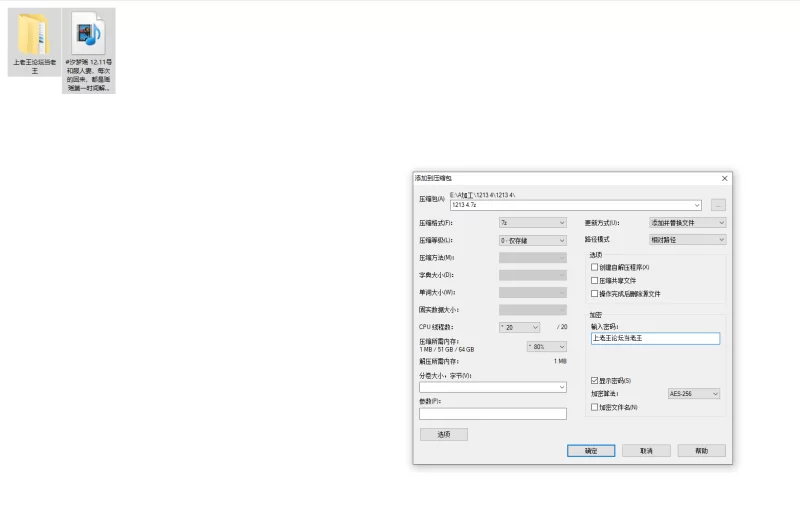Screen dimensions: 800x510
Task: Expand the 路径模式 dropdown
Action: click(687, 240)
